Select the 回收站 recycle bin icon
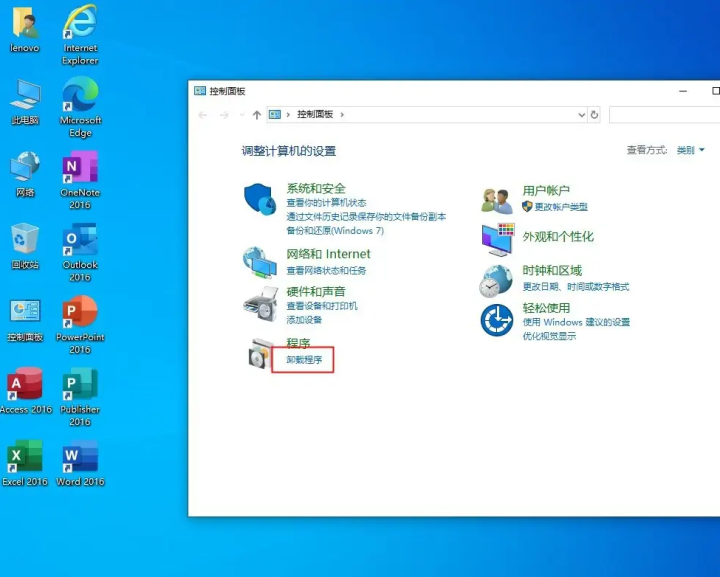Image resolution: width=720 pixels, height=577 pixels. (25, 243)
